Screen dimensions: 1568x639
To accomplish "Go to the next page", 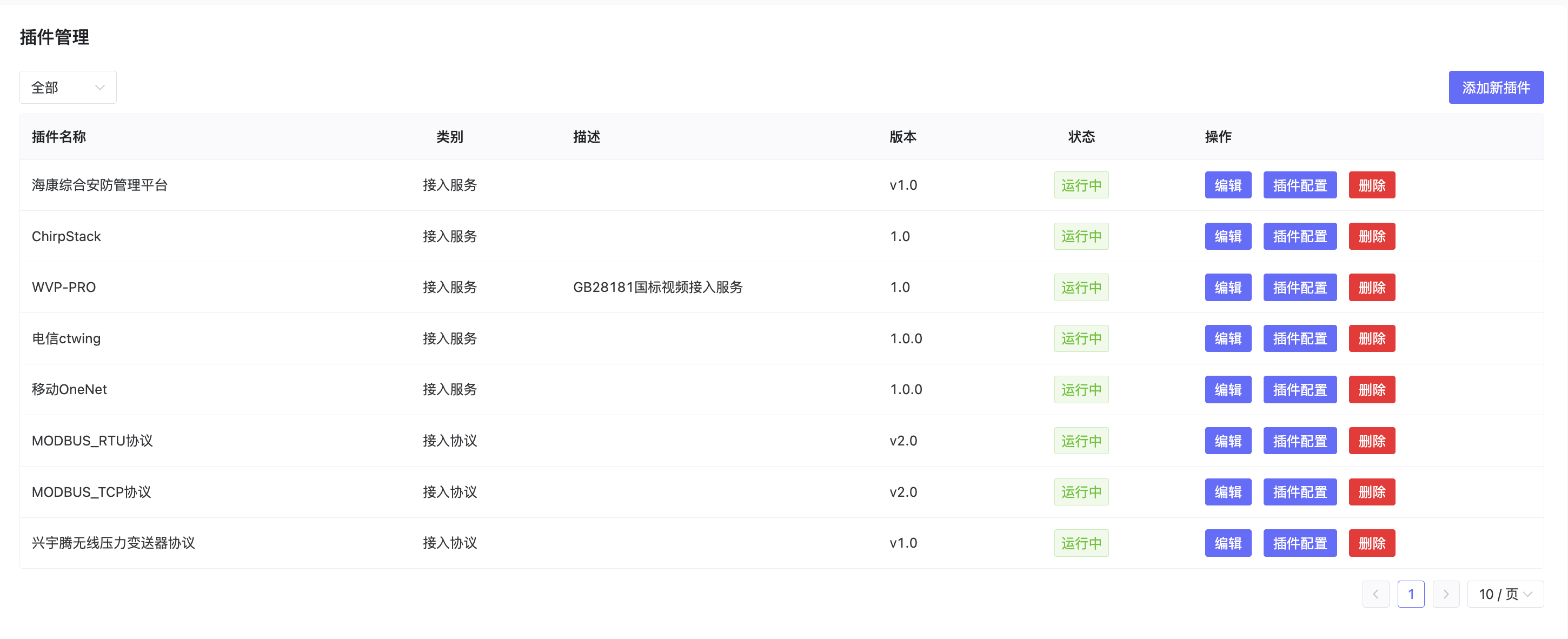I will pos(1446,594).
